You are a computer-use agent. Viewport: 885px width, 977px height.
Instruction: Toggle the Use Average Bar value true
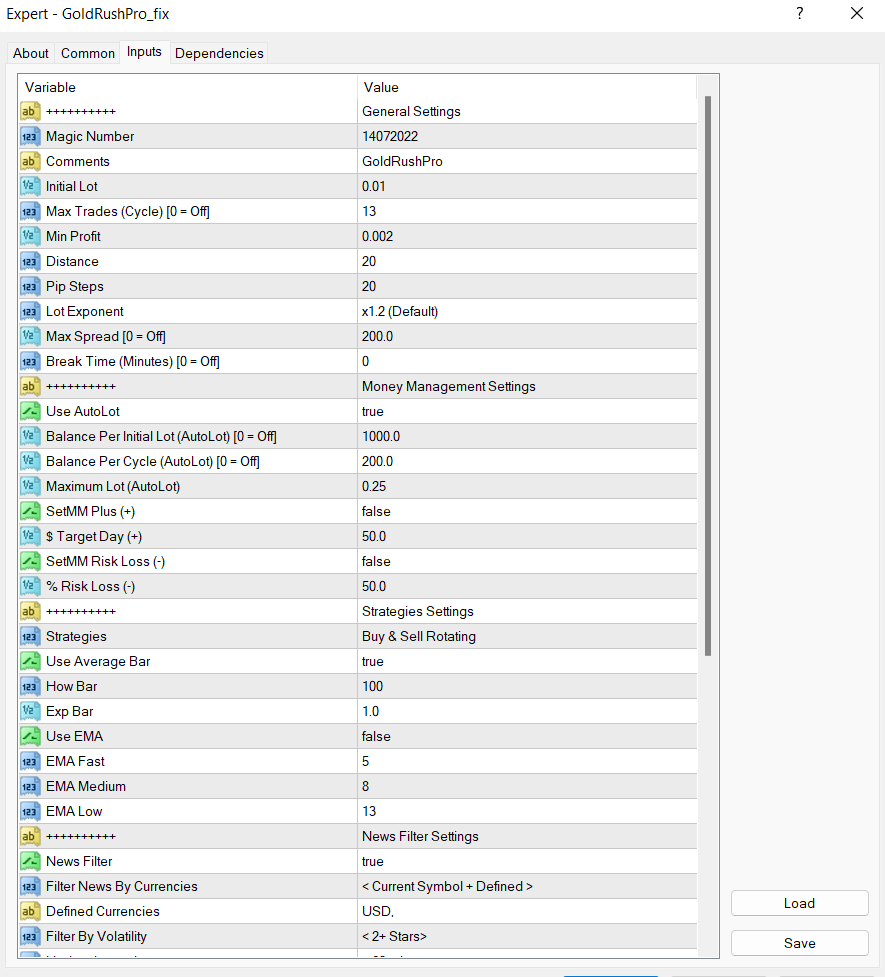pyautogui.click(x=527, y=661)
